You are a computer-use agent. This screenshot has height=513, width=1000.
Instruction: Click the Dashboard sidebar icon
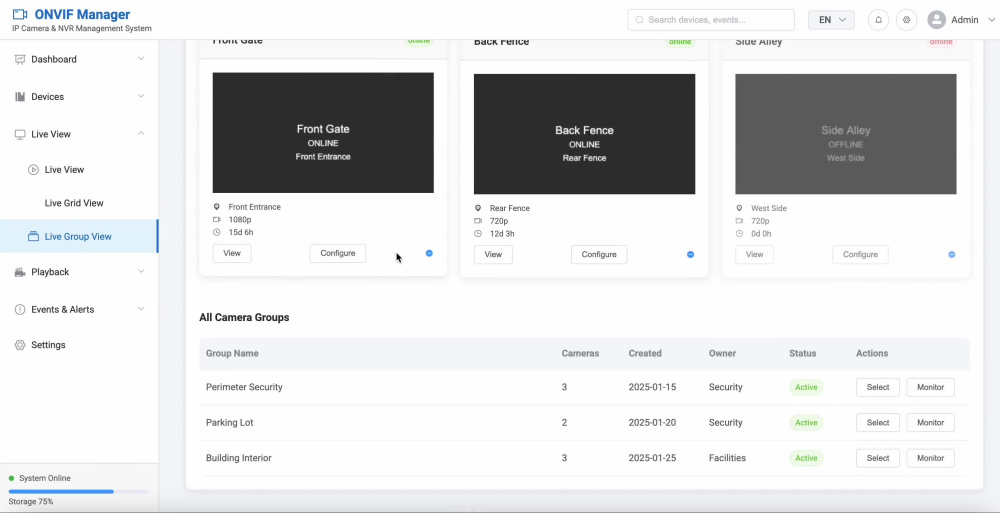20,59
